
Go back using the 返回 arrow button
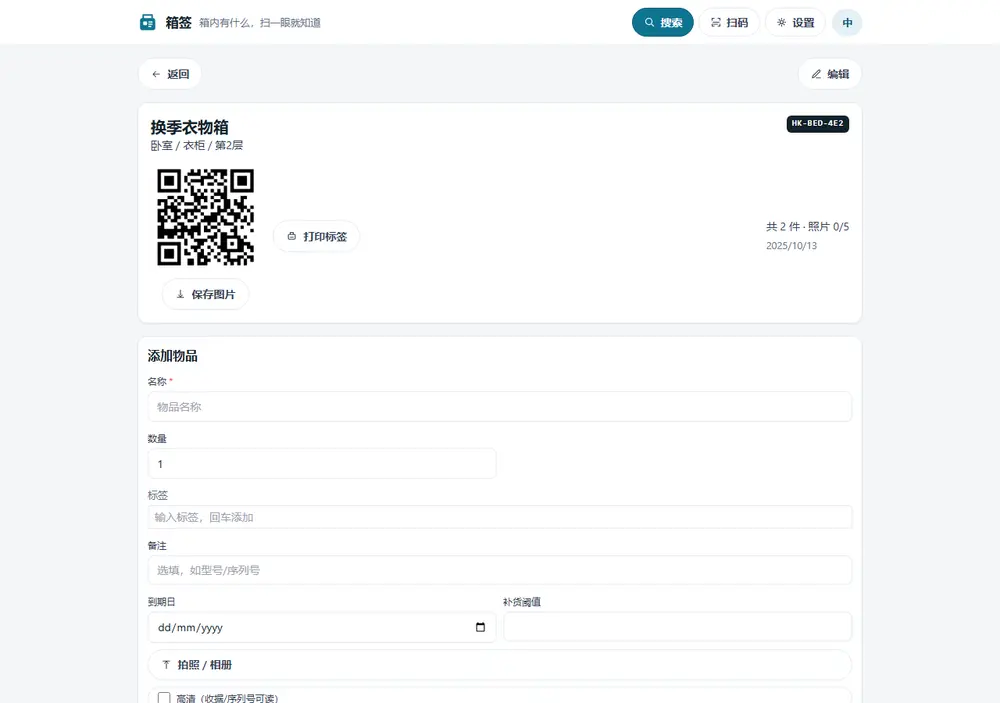click(x=170, y=74)
